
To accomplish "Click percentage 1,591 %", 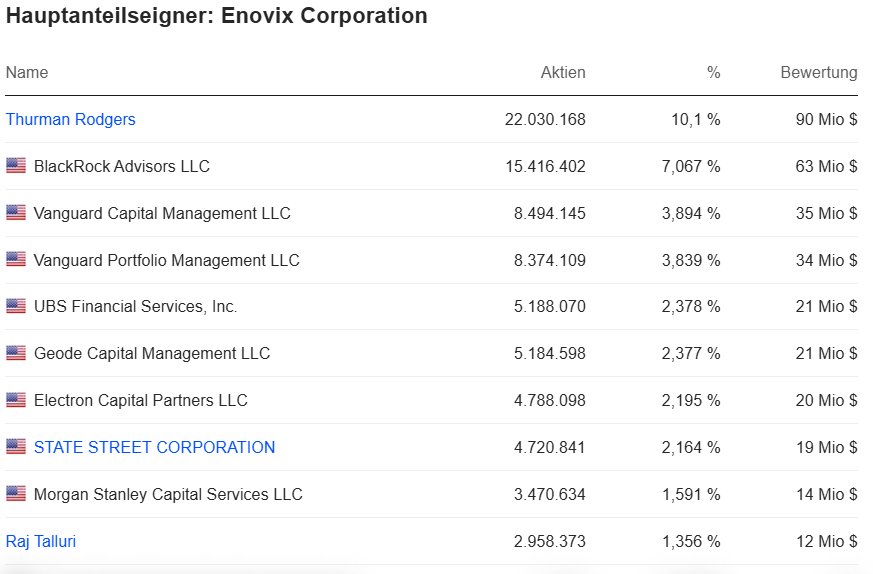I will coord(691,494).
